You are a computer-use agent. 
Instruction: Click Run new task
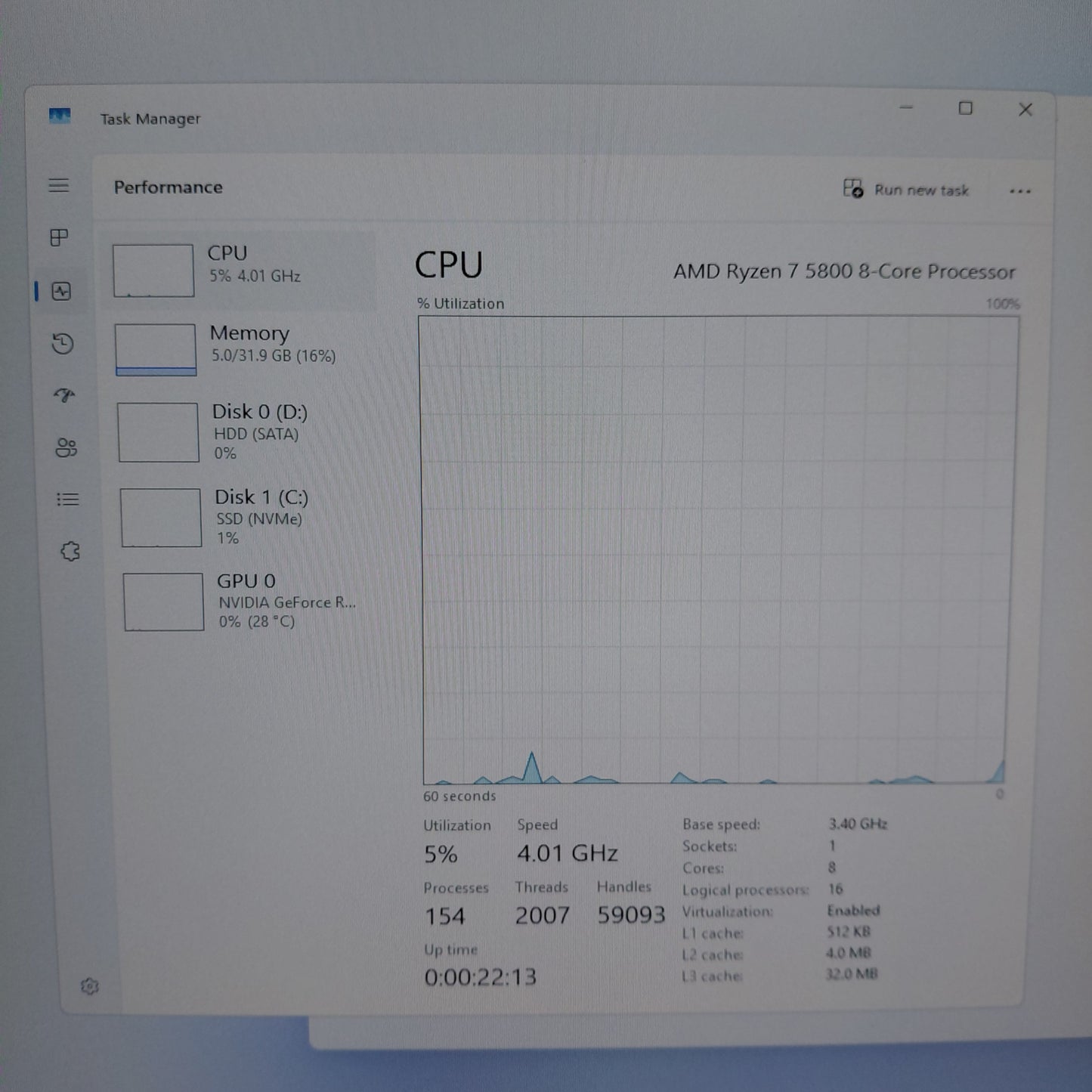(x=920, y=190)
